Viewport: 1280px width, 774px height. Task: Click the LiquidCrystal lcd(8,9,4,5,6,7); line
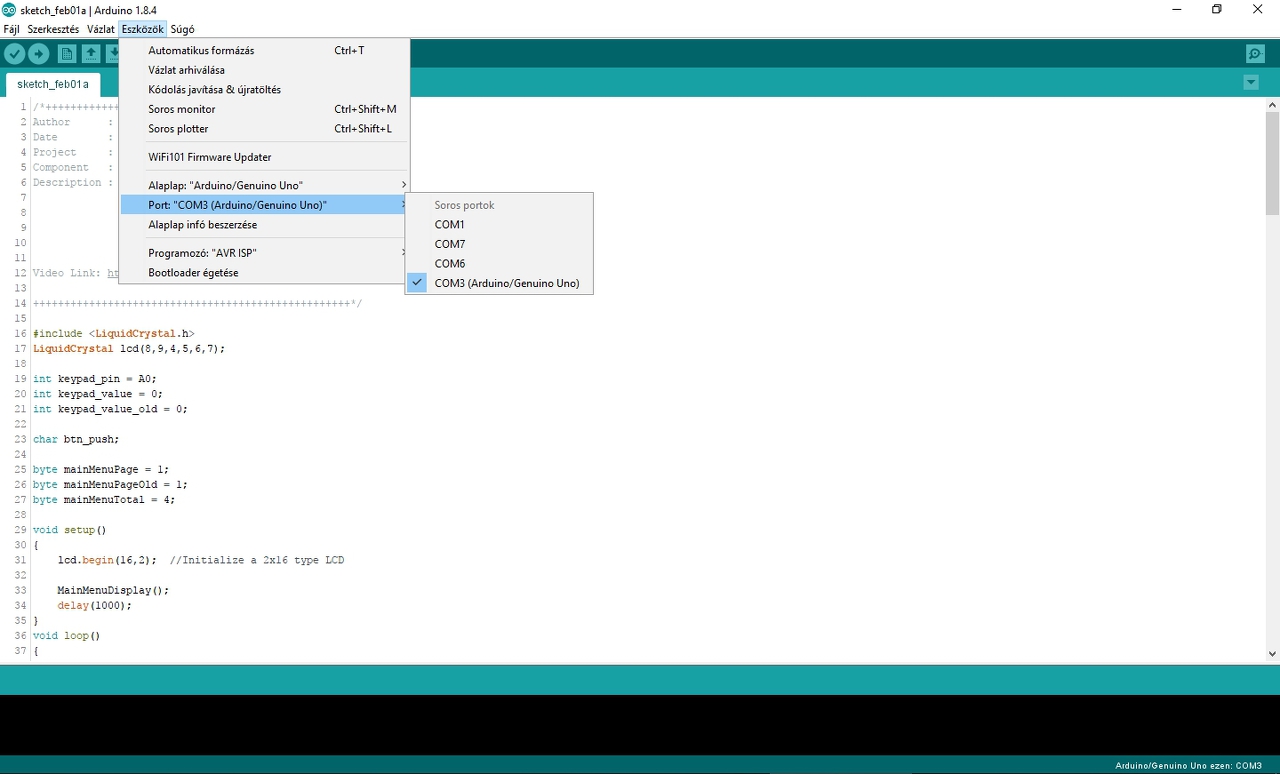[x=129, y=349]
